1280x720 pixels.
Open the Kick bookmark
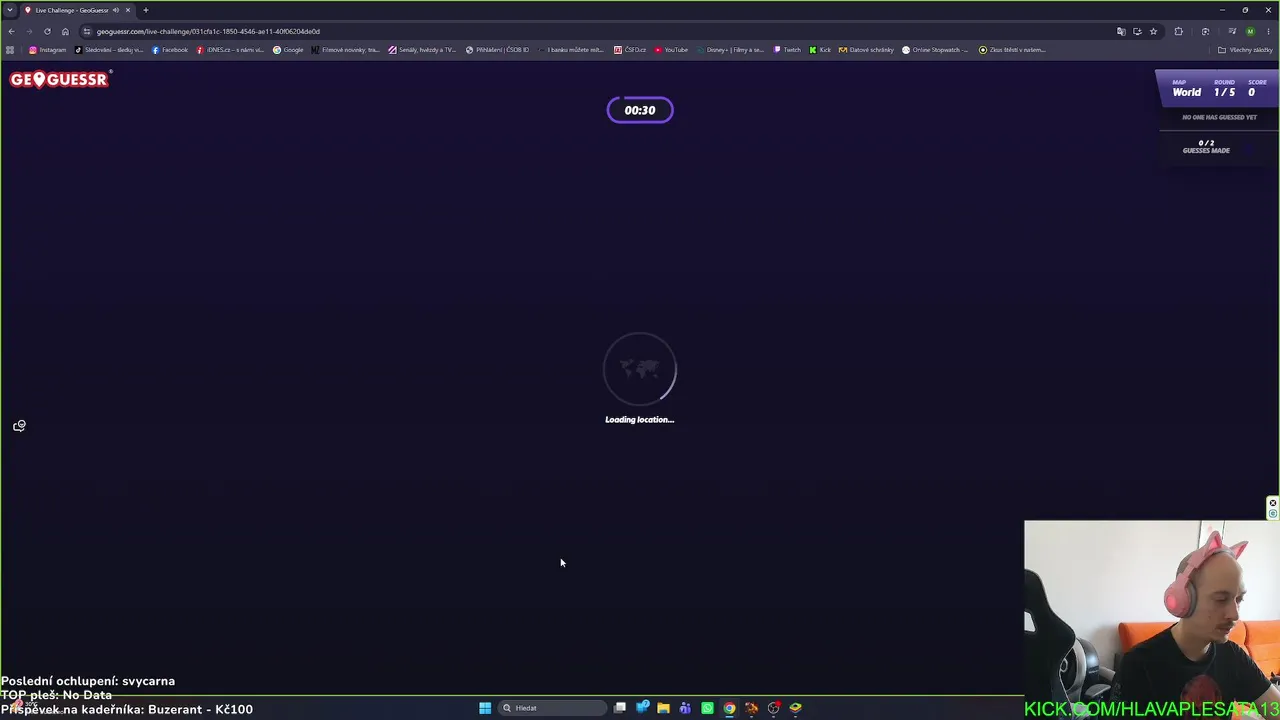tap(820, 50)
